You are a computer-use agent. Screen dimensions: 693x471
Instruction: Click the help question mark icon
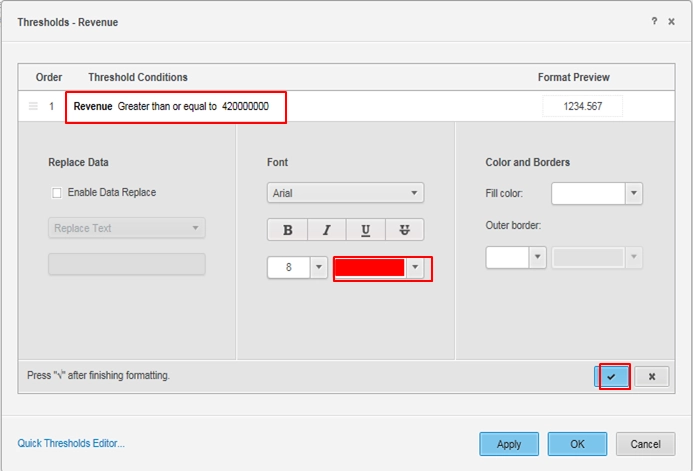point(654,21)
